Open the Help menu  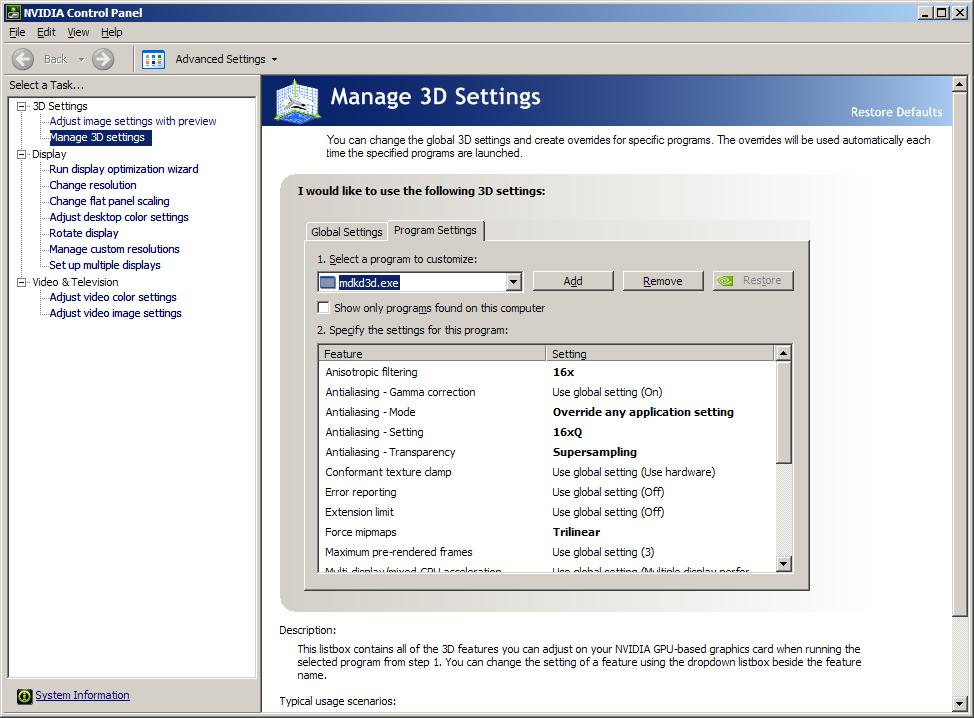click(112, 32)
